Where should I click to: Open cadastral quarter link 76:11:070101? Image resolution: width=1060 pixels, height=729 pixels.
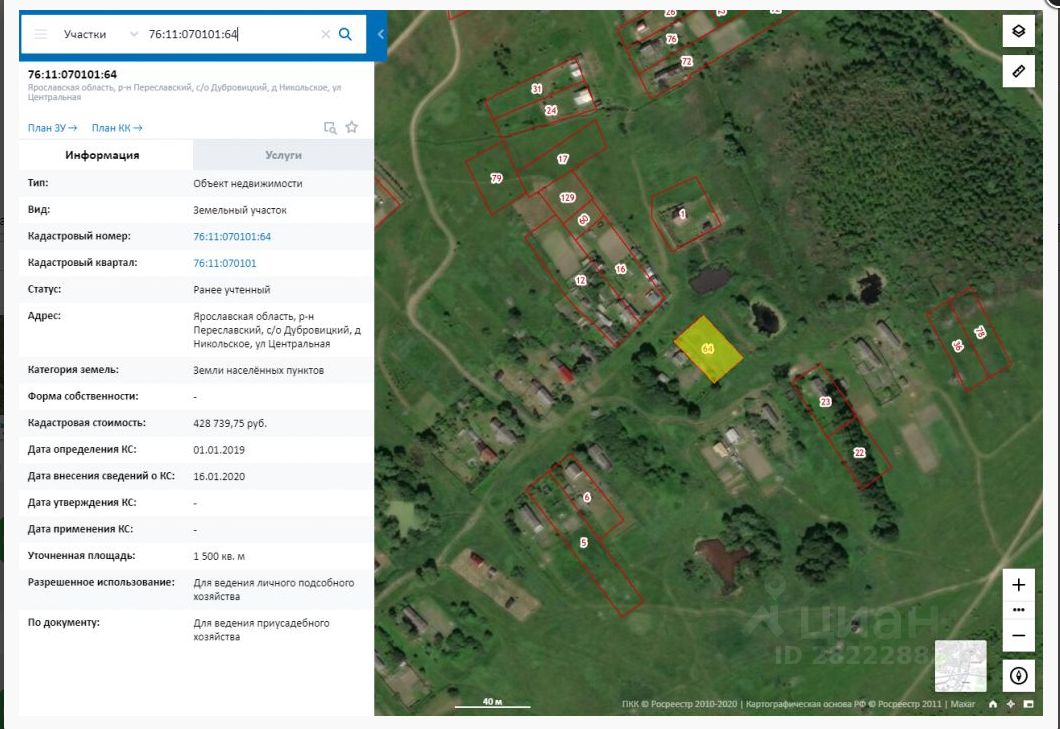coord(224,263)
